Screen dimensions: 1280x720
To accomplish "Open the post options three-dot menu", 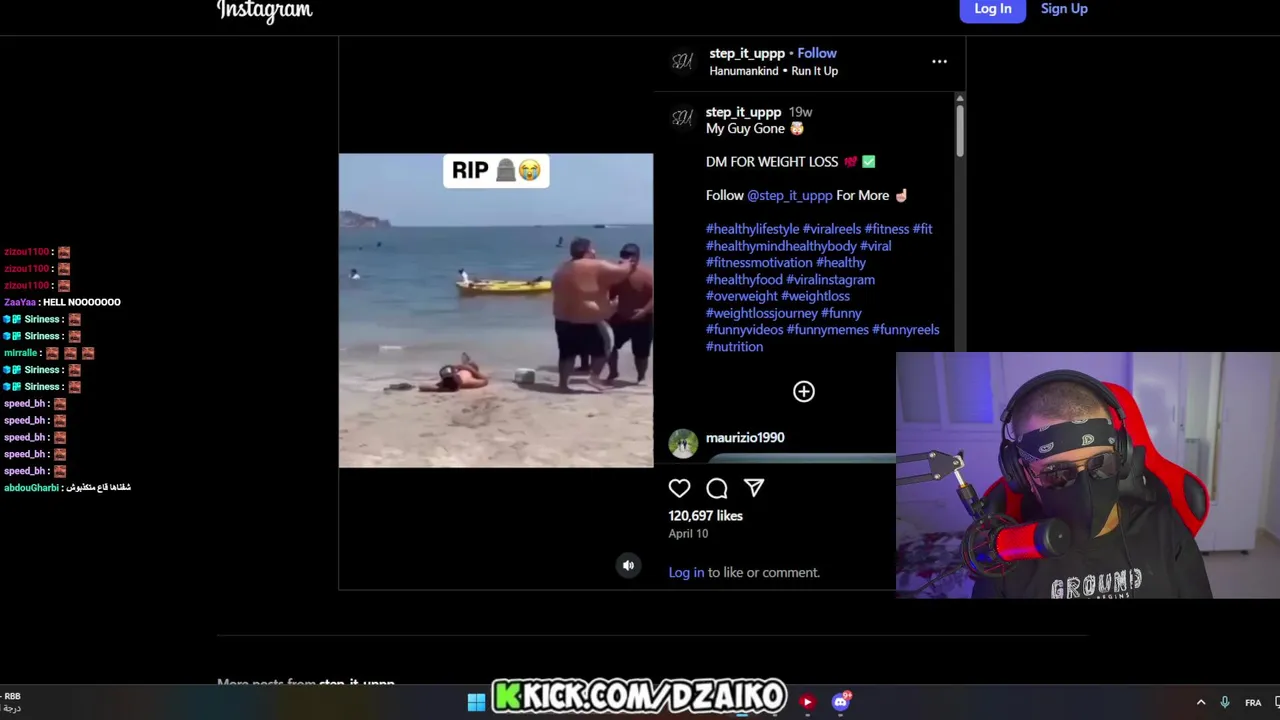I will tap(939, 61).
